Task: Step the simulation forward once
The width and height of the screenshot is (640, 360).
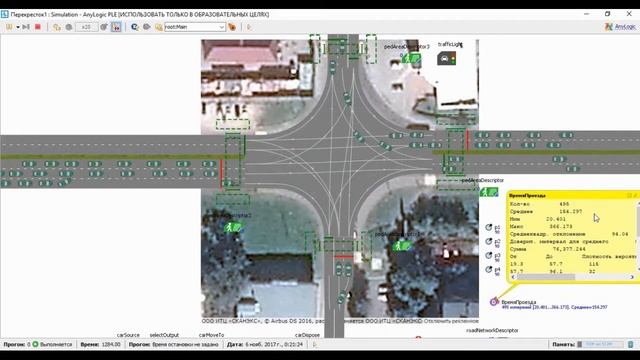Action: coord(26,27)
